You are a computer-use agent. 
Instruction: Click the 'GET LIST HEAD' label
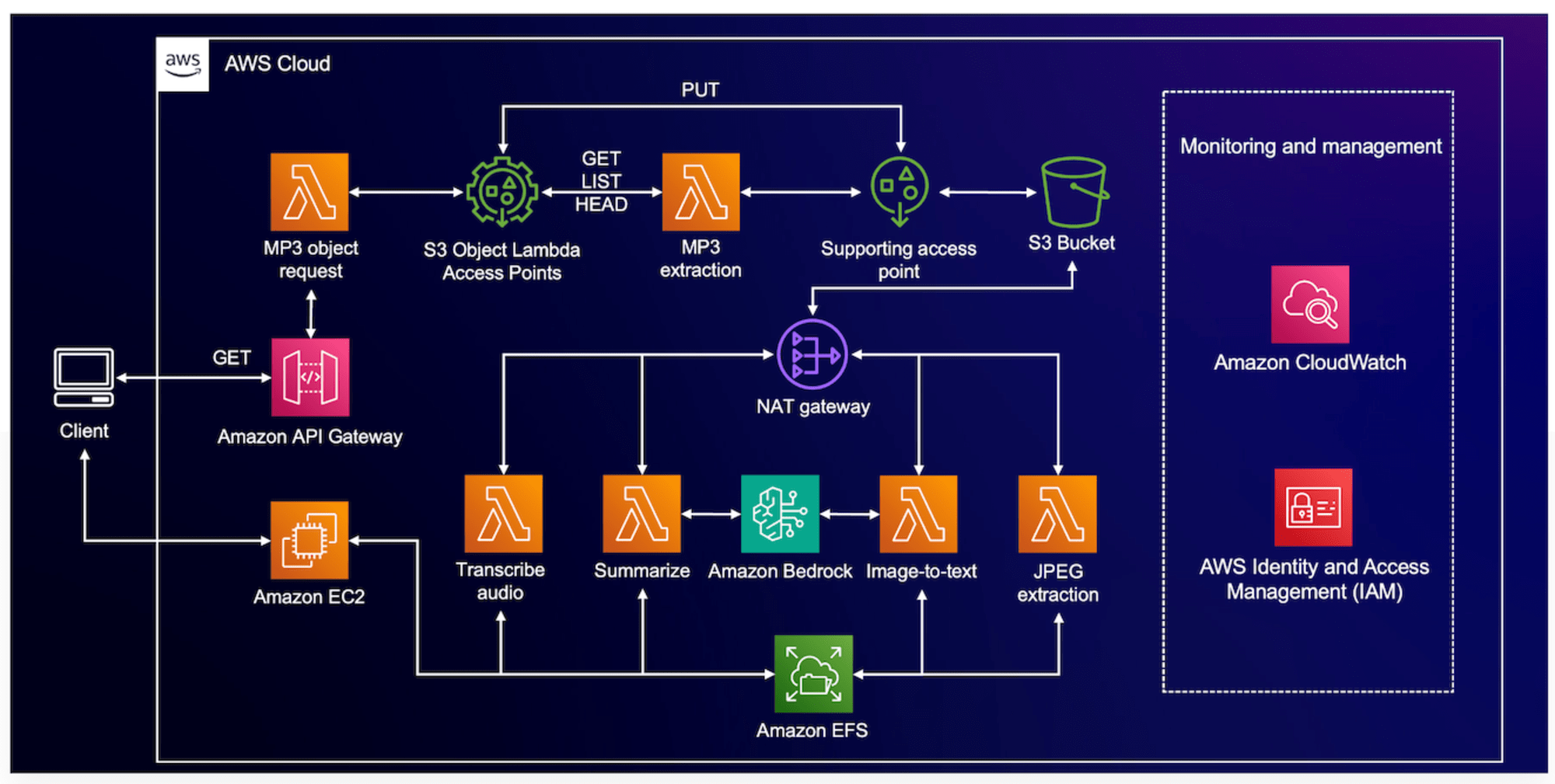pos(601,181)
